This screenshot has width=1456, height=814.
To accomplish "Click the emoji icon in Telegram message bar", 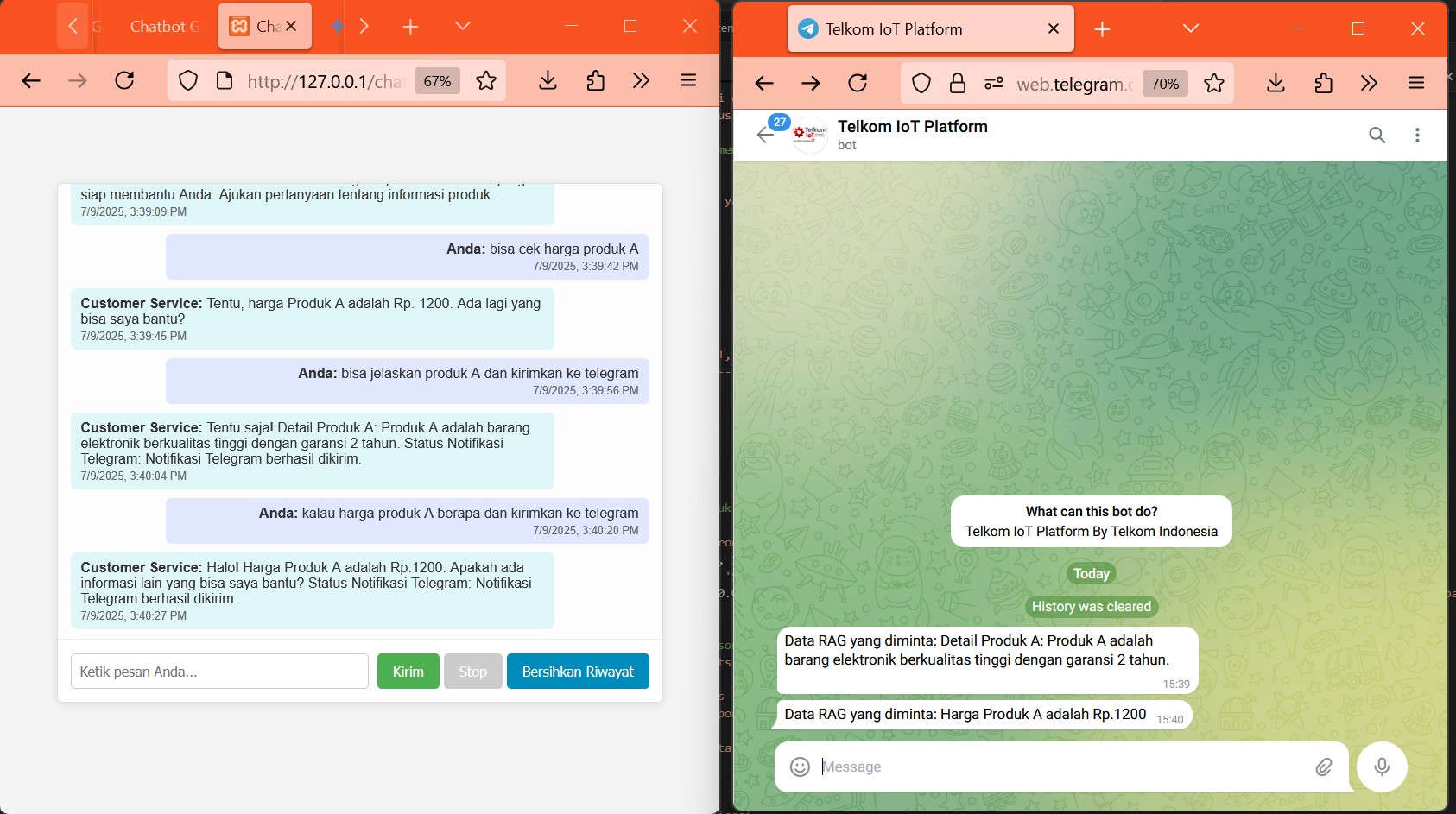I will tap(799, 767).
